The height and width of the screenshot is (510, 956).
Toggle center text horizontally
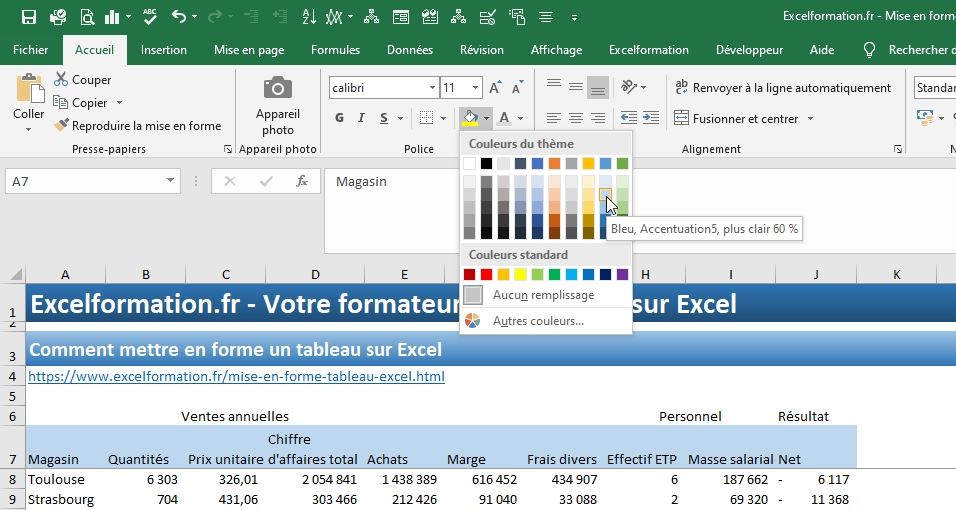[576, 118]
